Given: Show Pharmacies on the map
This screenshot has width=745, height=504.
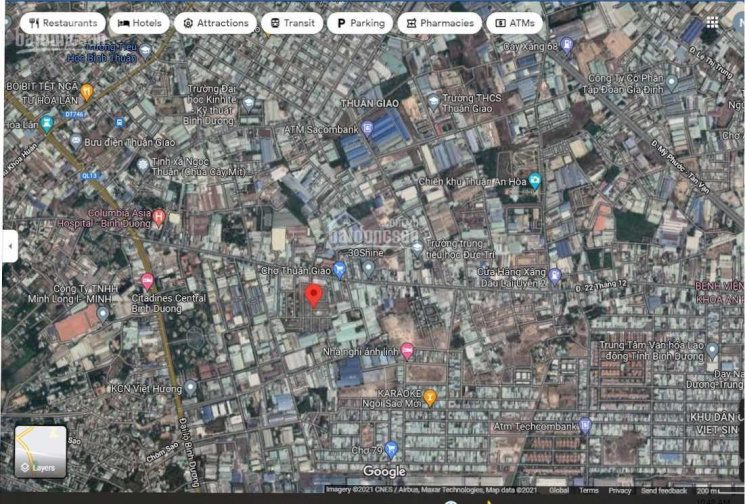Looking at the screenshot, I should (439, 23).
